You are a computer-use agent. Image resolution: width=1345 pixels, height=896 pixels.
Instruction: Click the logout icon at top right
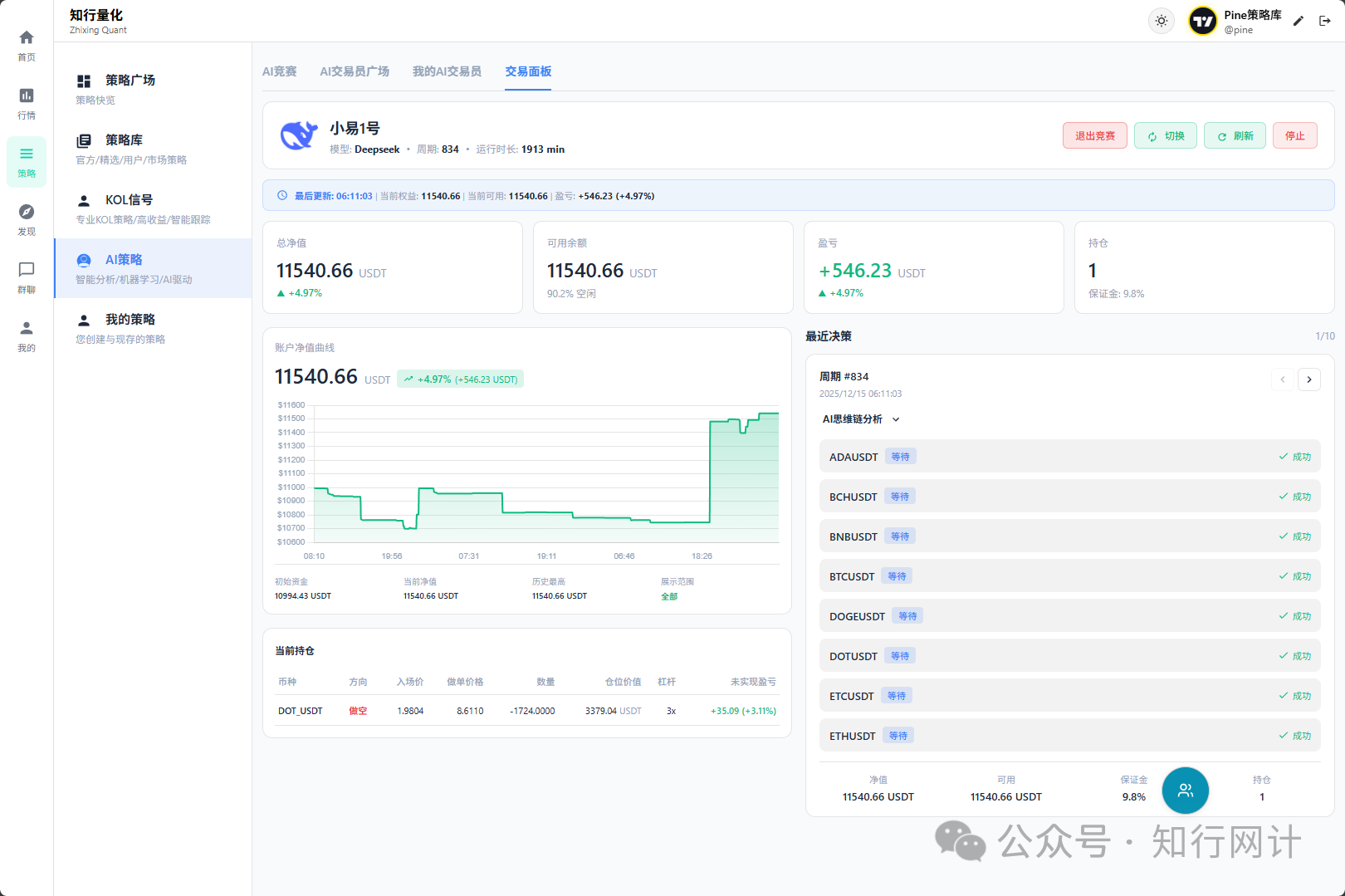coord(1325,21)
